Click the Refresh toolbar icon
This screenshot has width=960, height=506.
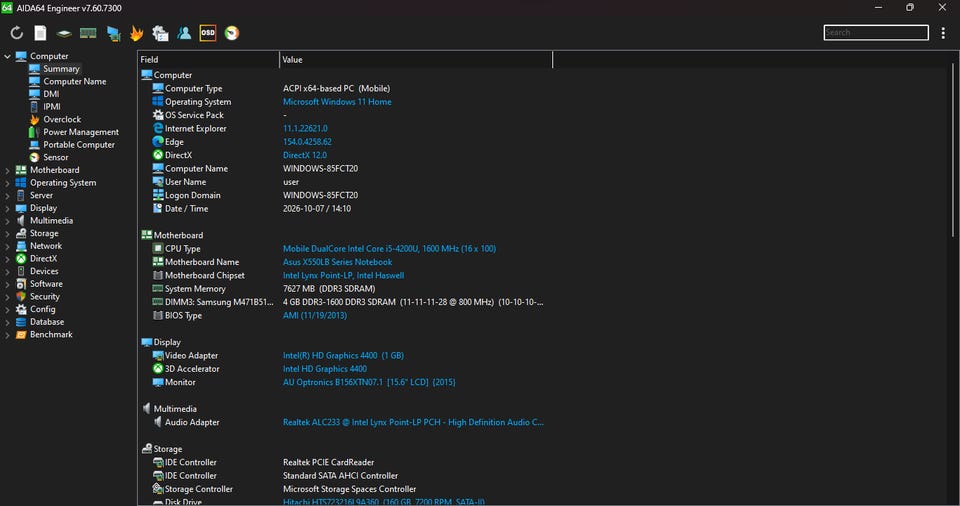point(17,33)
